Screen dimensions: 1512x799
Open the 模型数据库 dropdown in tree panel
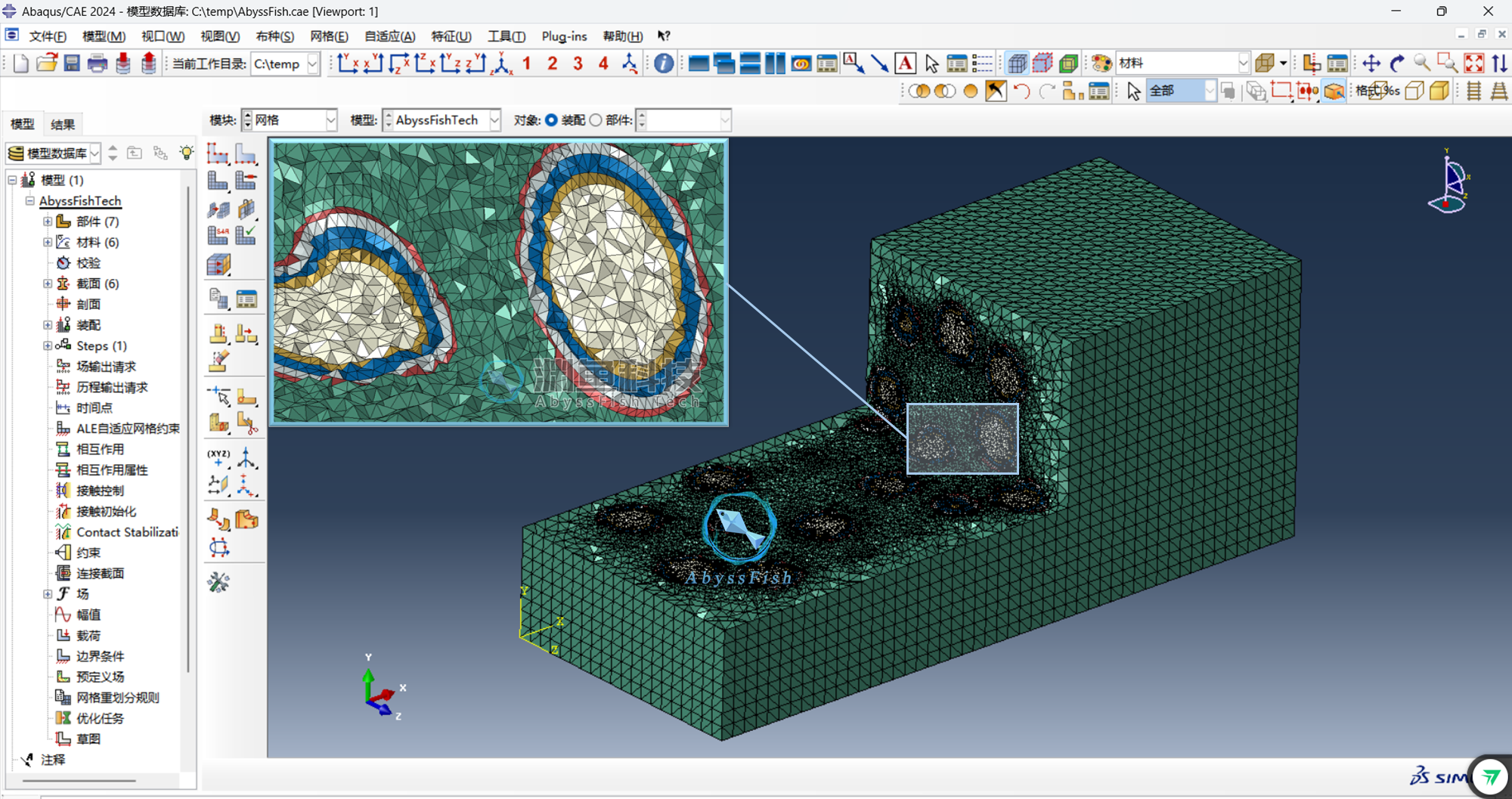[x=94, y=153]
